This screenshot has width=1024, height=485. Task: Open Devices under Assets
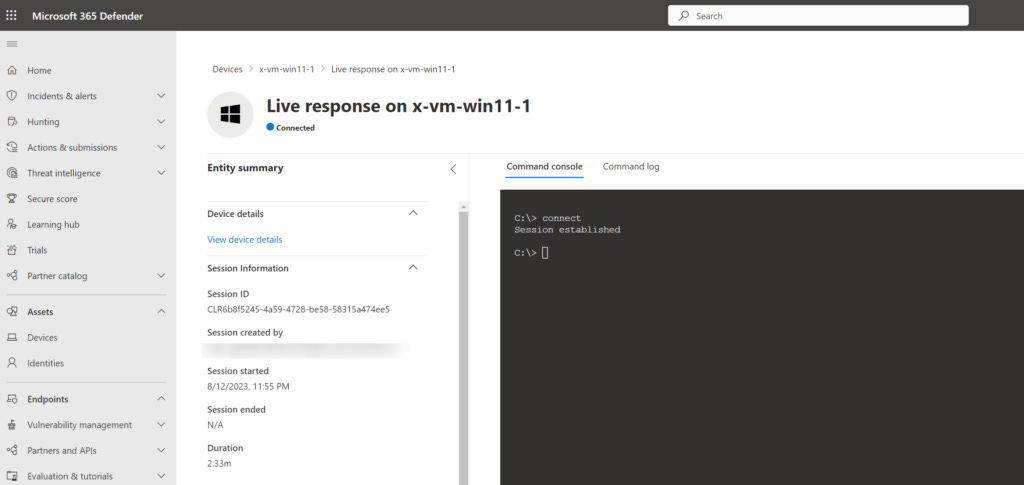click(42, 337)
